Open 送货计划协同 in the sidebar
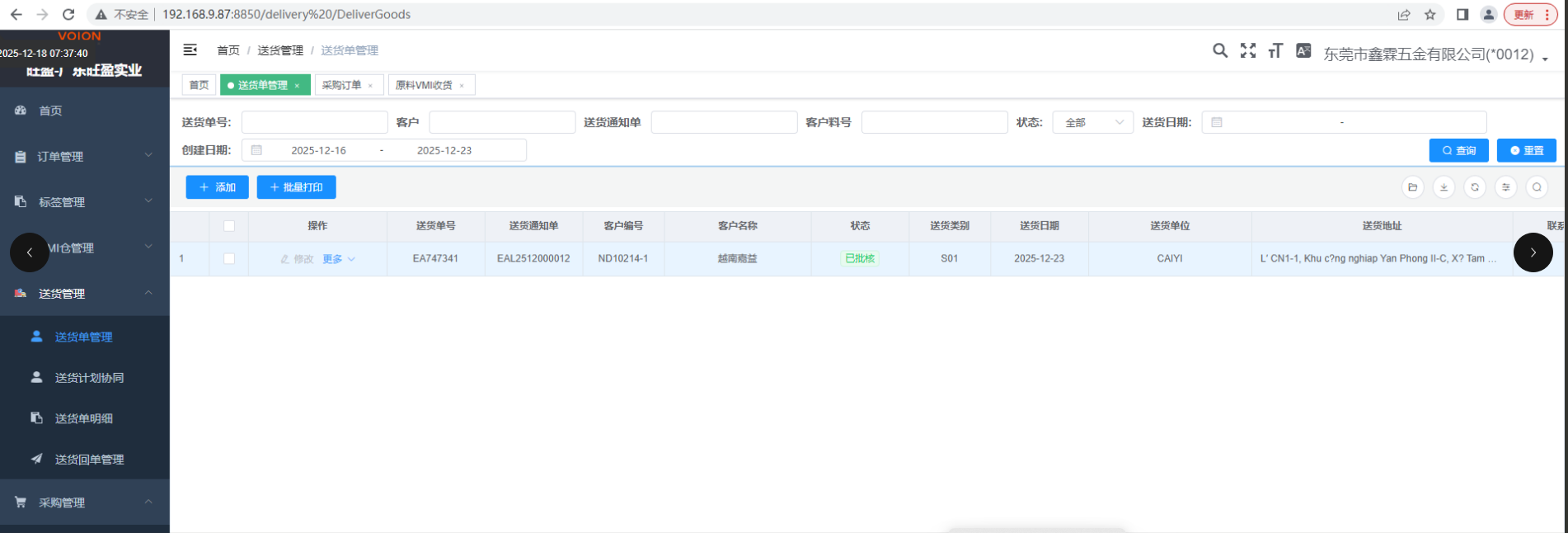The height and width of the screenshot is (533, 1568). pos(85,378)
